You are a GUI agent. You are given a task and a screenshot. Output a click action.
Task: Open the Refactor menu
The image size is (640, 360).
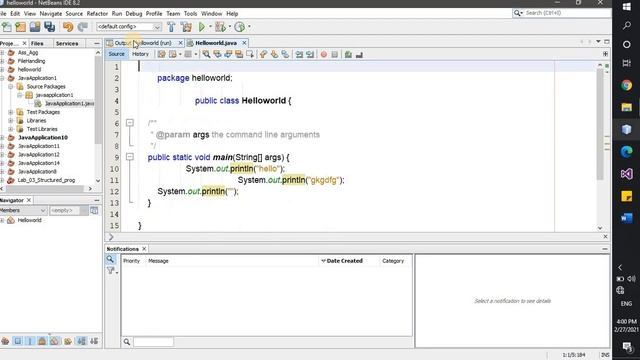97,13
